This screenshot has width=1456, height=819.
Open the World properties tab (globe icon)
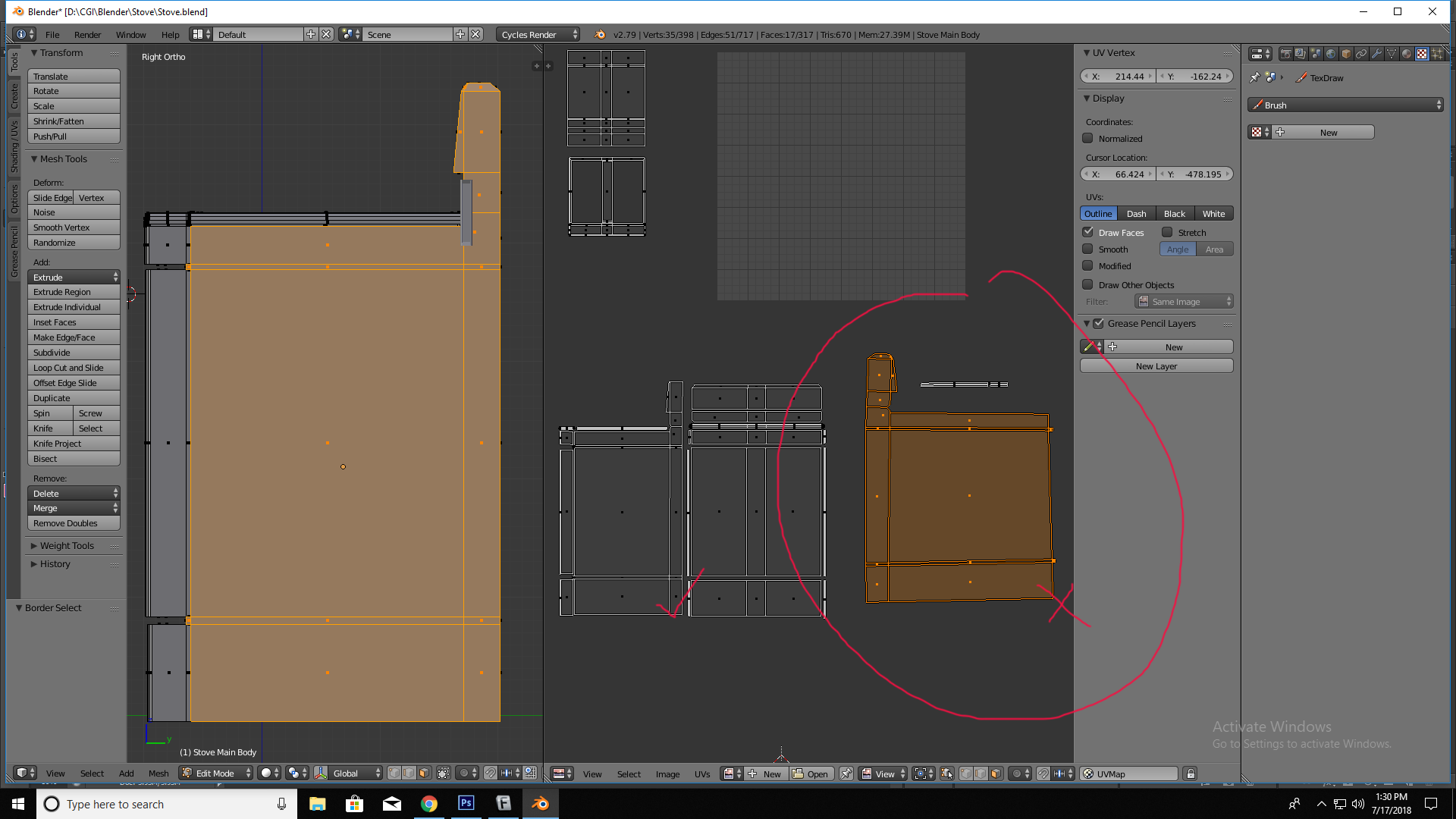1331,54
